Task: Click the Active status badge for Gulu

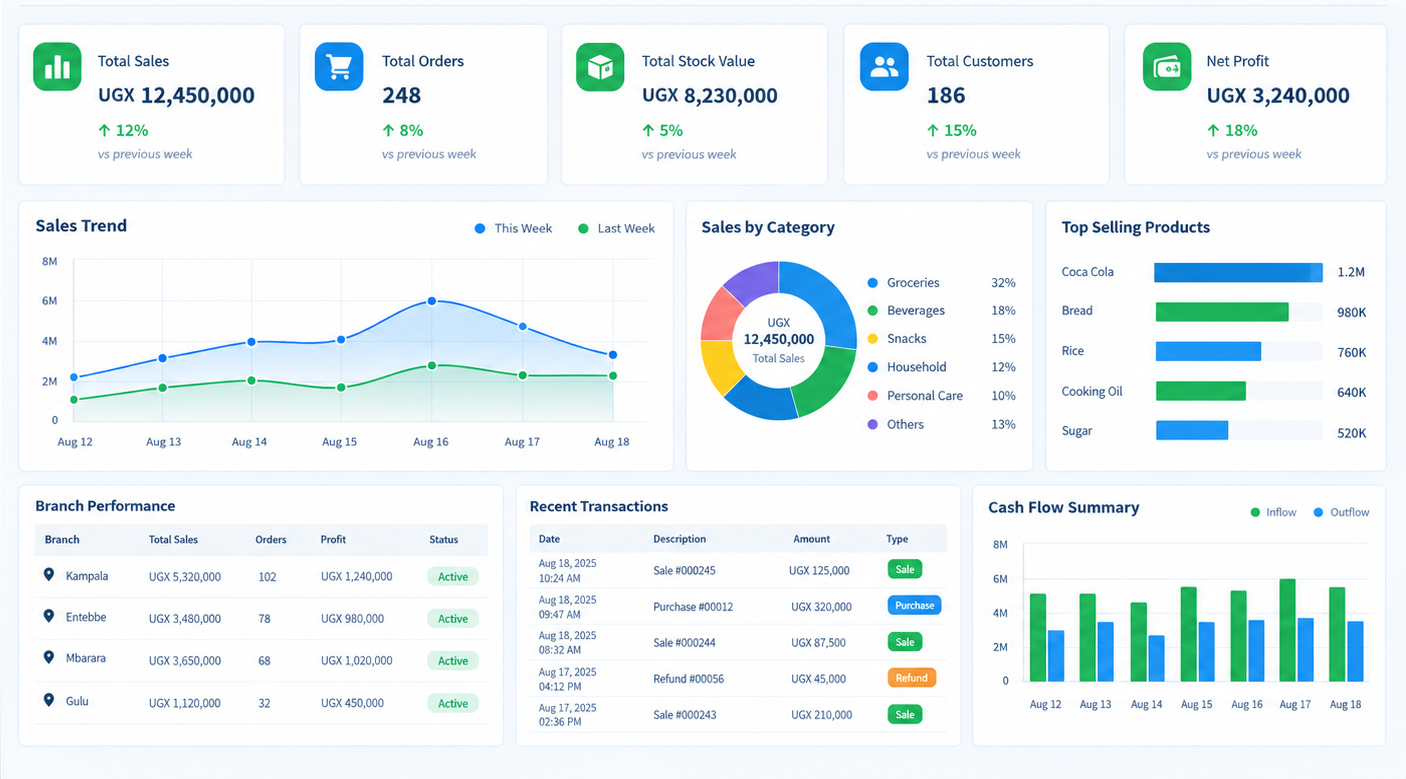Action: [453, 703]
